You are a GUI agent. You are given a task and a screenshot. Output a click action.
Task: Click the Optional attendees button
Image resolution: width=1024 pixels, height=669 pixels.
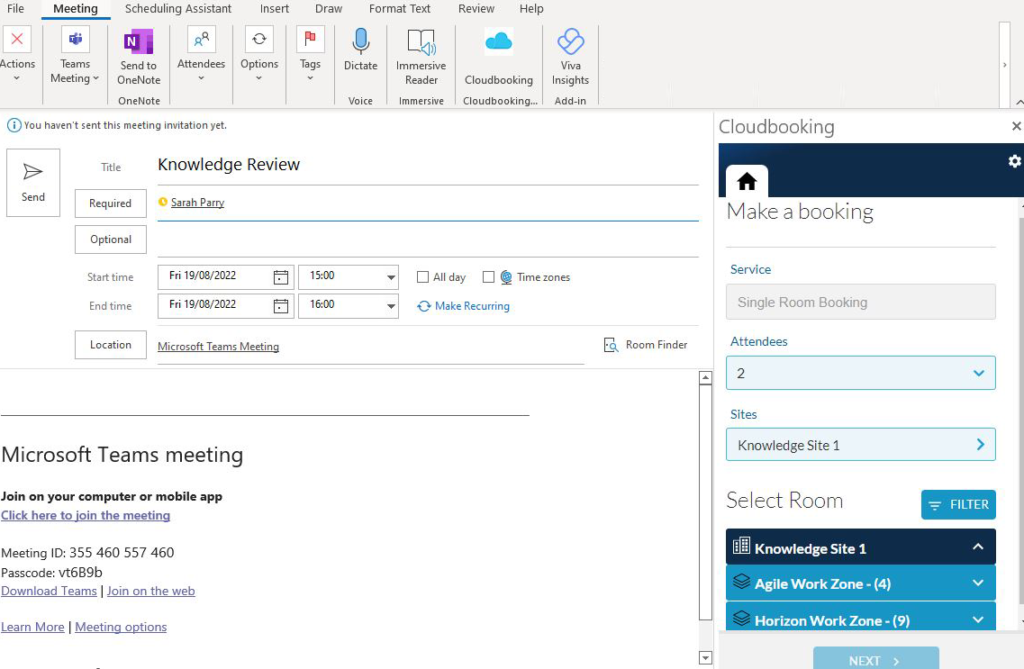pyautogui.click(x=110, y=239)
